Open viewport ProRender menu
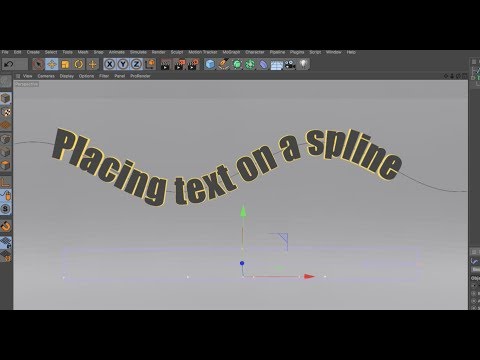Screen dimensions: 480x360 pos(140,76)
